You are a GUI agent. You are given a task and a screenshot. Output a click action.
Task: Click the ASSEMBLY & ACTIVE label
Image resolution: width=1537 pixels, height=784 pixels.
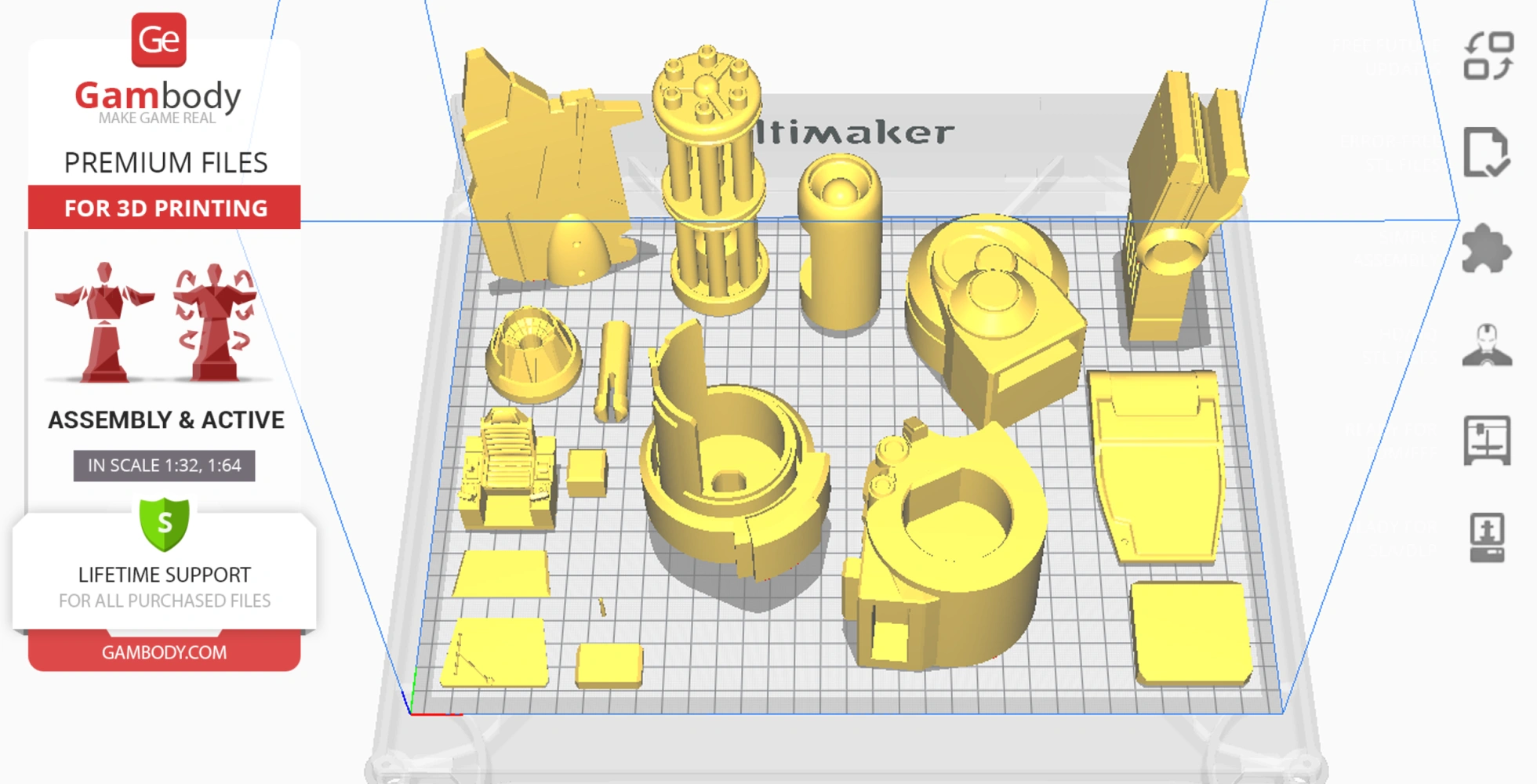pyautogui.click(x=165, y=419)
